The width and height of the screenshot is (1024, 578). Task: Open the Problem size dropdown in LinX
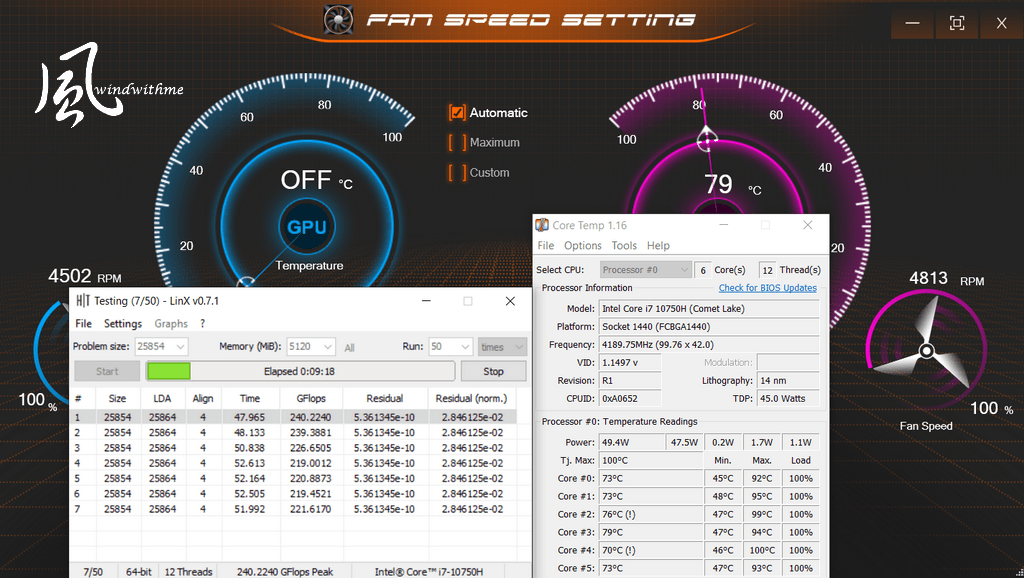pyautogui.click(x=161, y=346)
